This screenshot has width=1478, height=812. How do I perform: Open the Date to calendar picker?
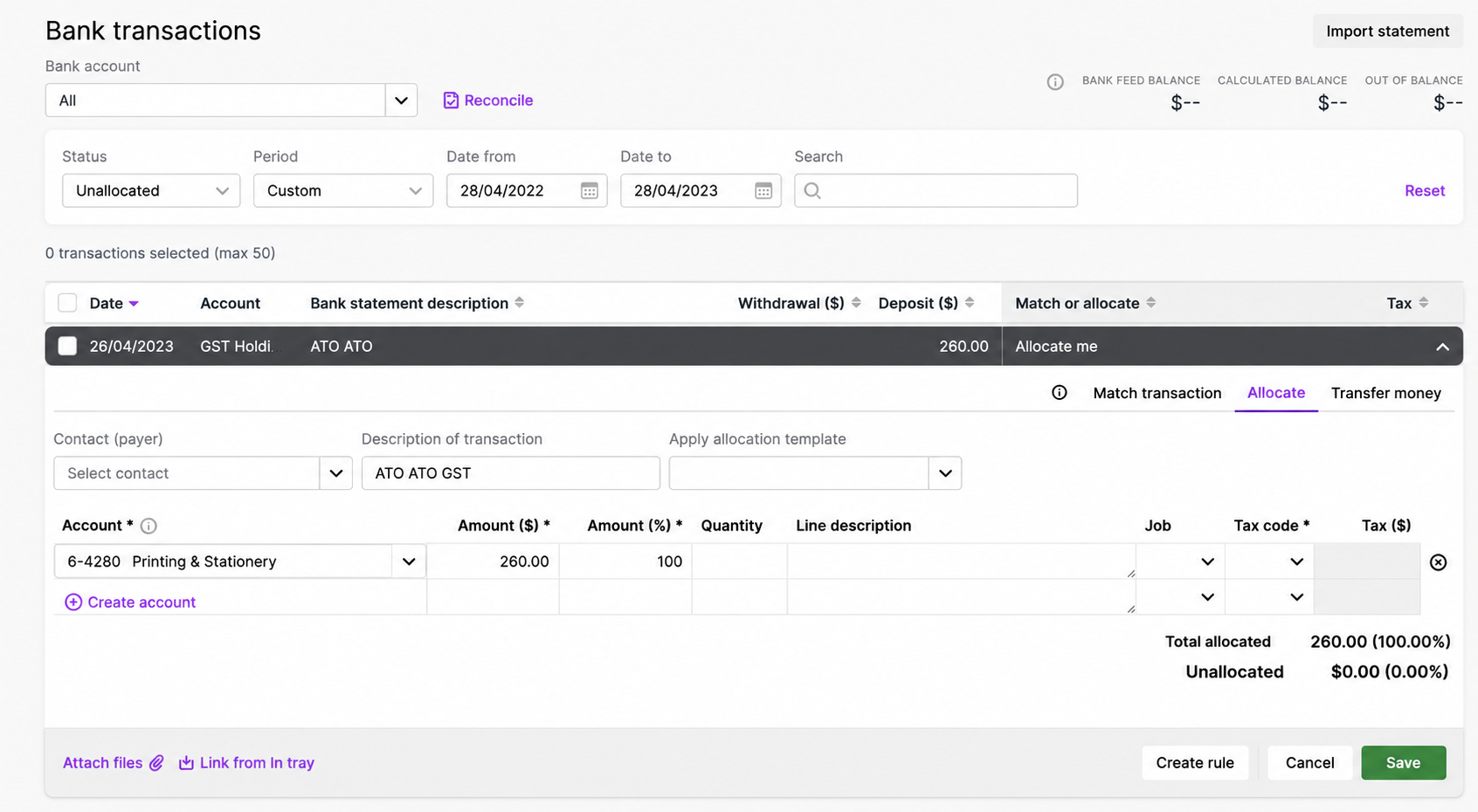763,190
